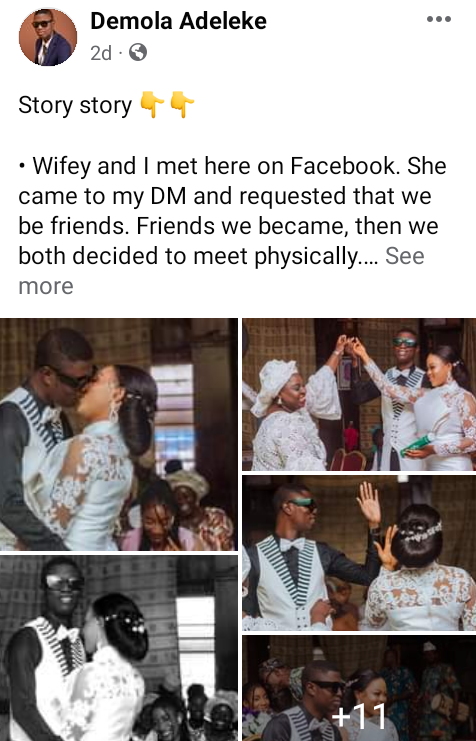Click the word 'more' below post text
The width and height of the screenshot is (476, 741).
click(46, 286)
